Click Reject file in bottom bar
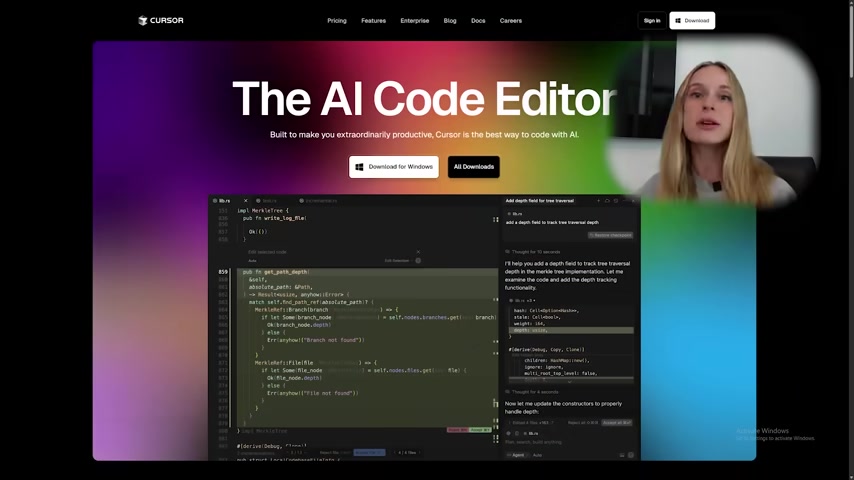Image resolution: width=854 pixels, height=480 pixels. point(335,452)
